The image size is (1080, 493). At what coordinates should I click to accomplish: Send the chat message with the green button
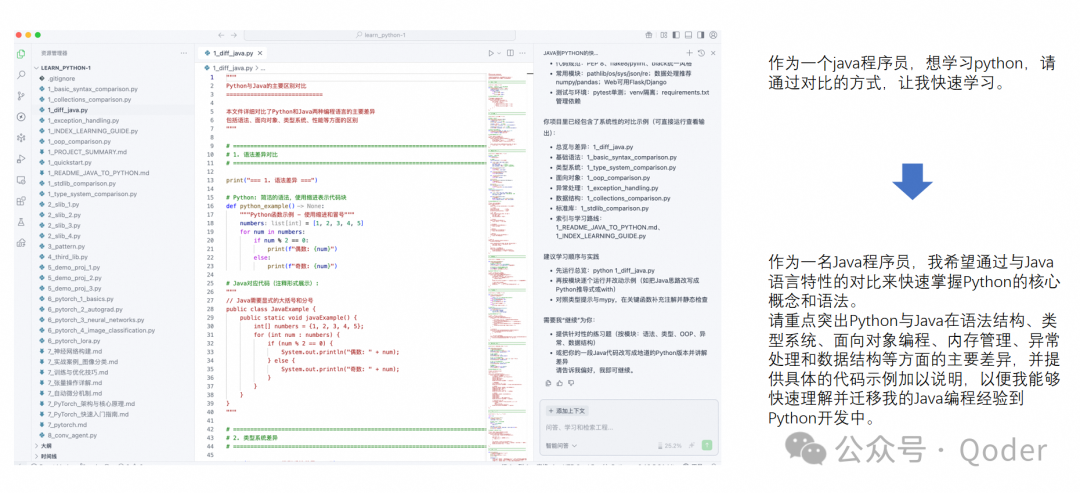click(x=707, y=445)
